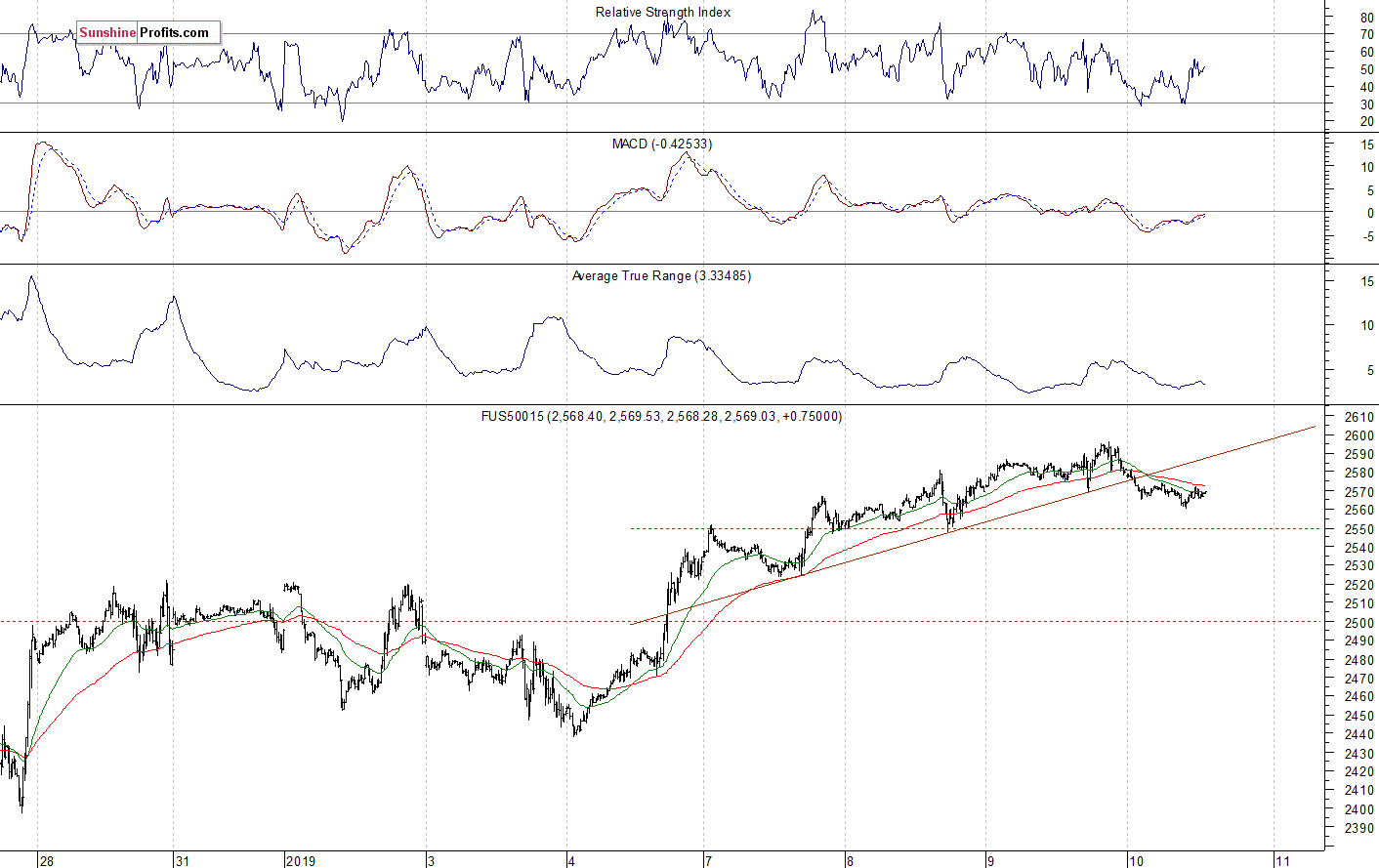The image size is (1379, 868).
Task: Click the RSI 30 scale label
Action: [x=1366, y=103]
